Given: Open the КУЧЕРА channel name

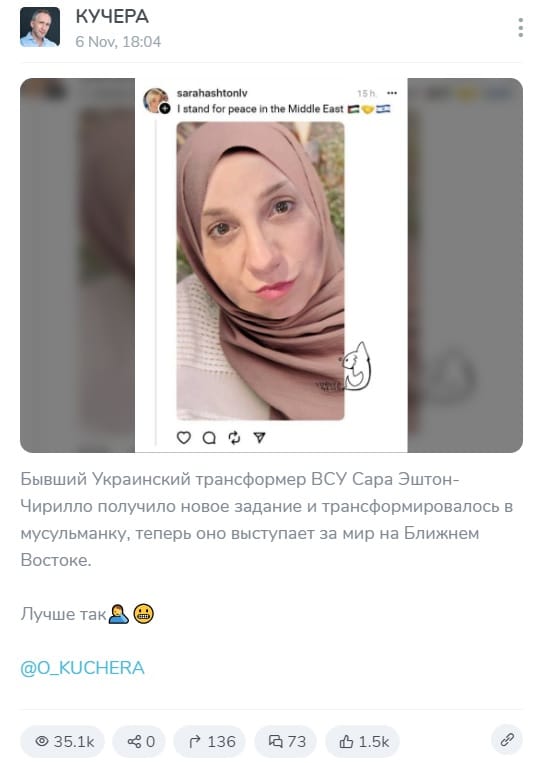Looking at the screenshot, I should (x=112, y=17).
